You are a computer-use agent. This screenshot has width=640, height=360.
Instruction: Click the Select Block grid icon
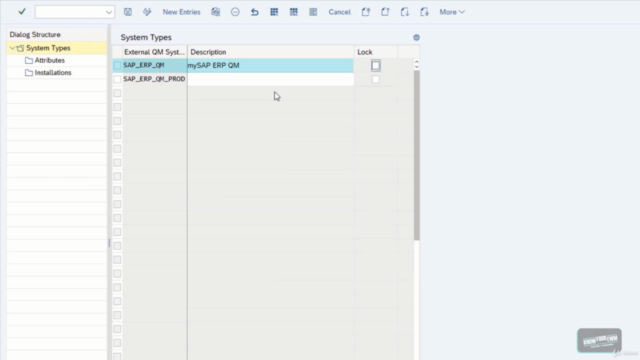293,12
